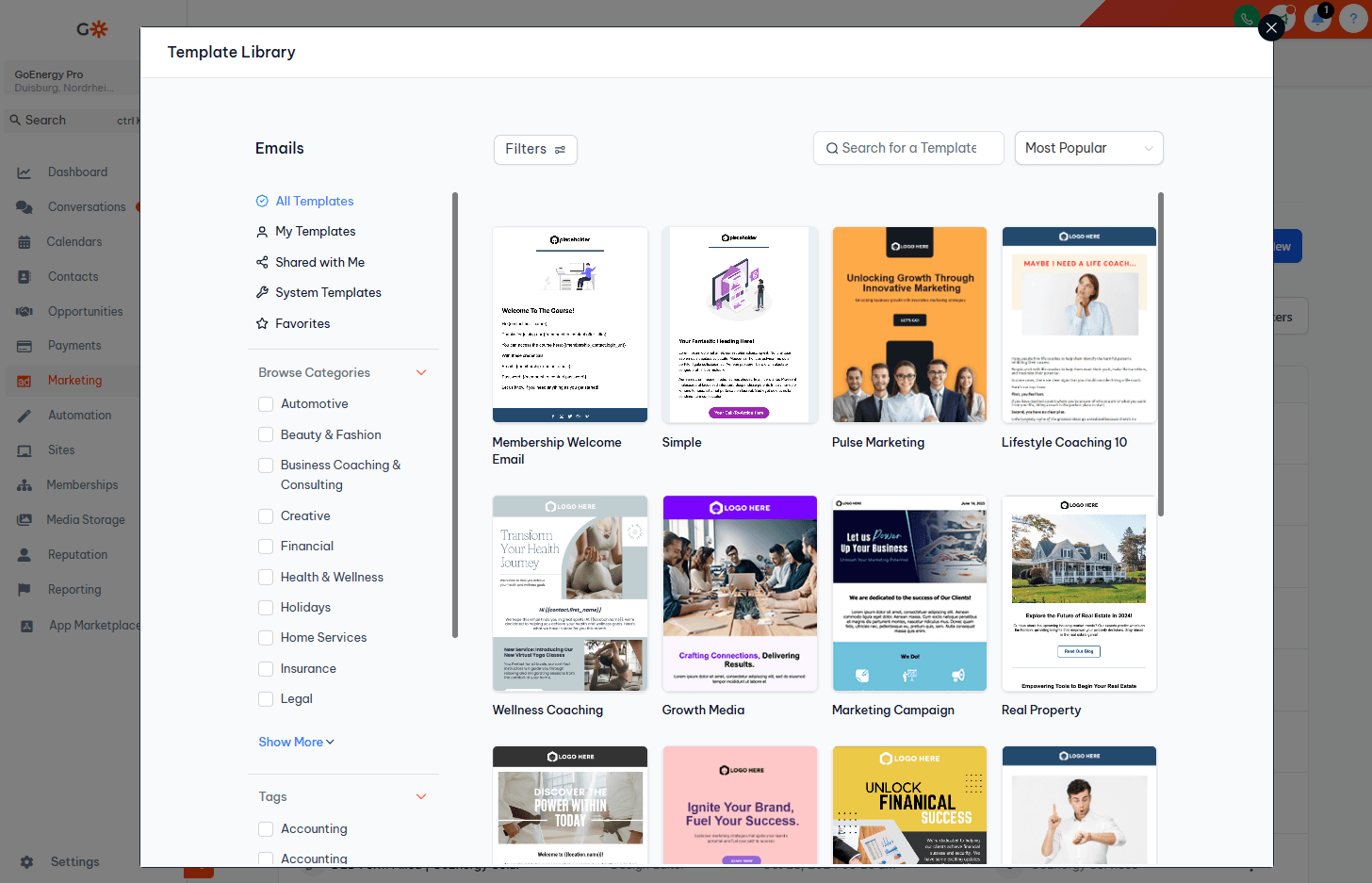Collapse the Browse Categories section

point(421,372)
